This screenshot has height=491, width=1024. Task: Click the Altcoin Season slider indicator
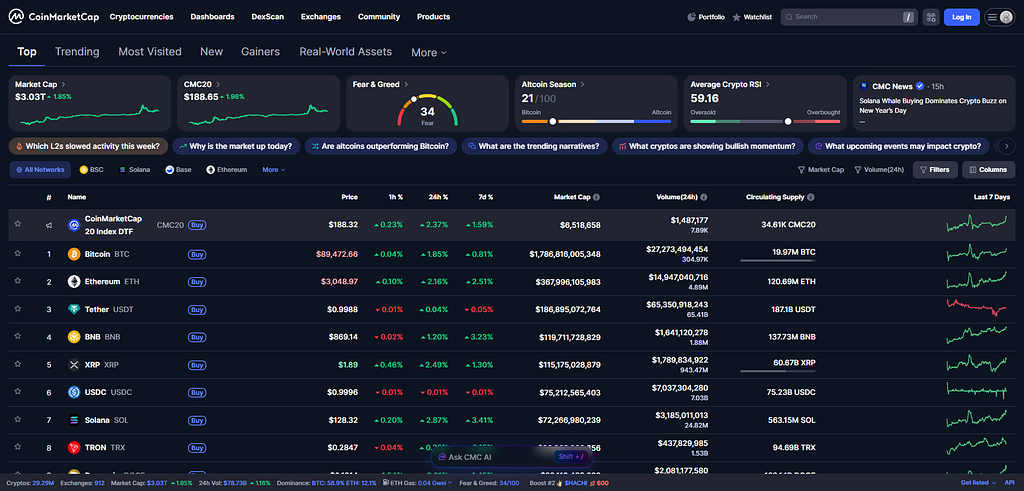tap(552, 121)
